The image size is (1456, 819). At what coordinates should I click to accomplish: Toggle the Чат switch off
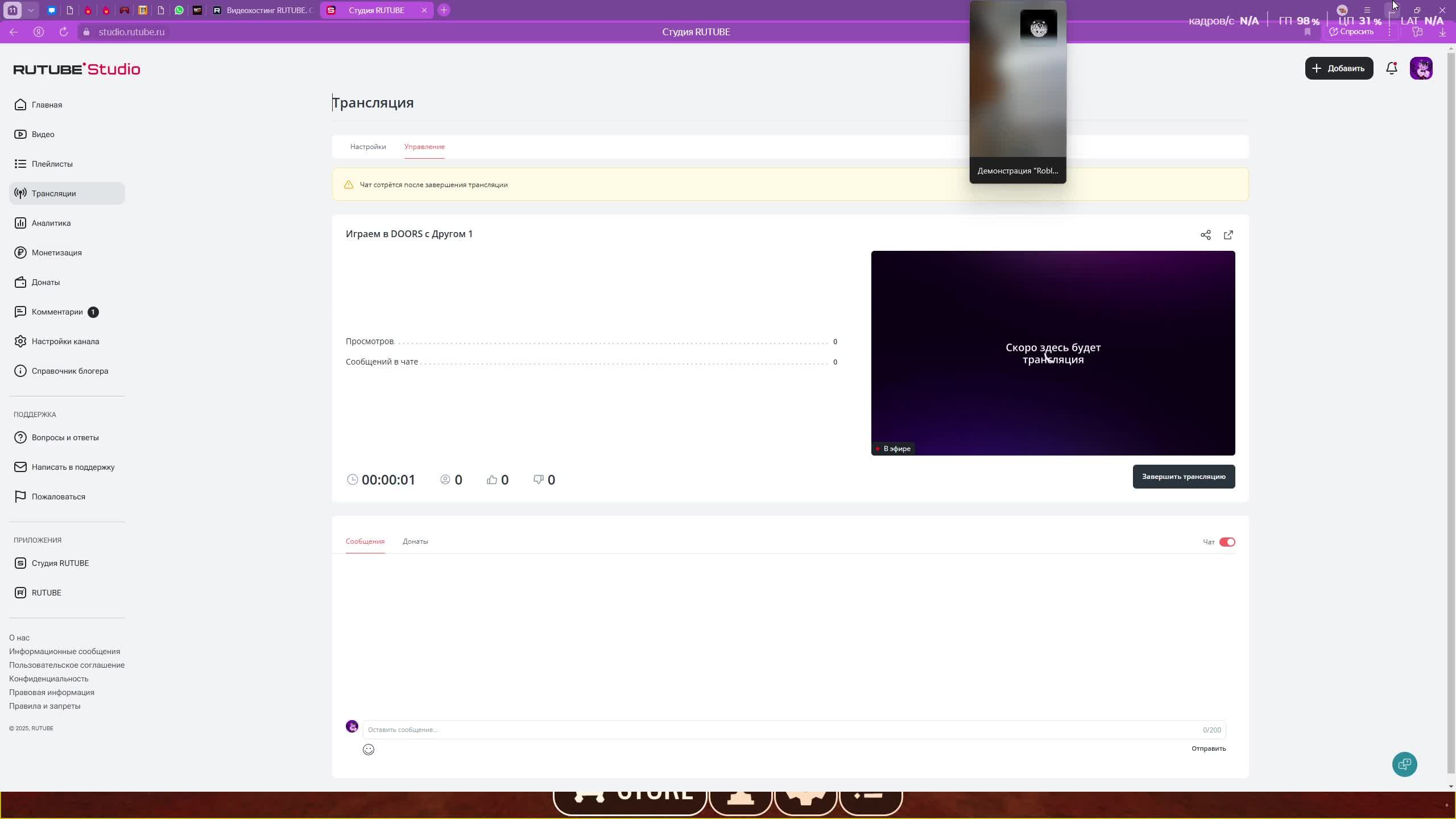pyautogui.click(x=1227, y=542)
